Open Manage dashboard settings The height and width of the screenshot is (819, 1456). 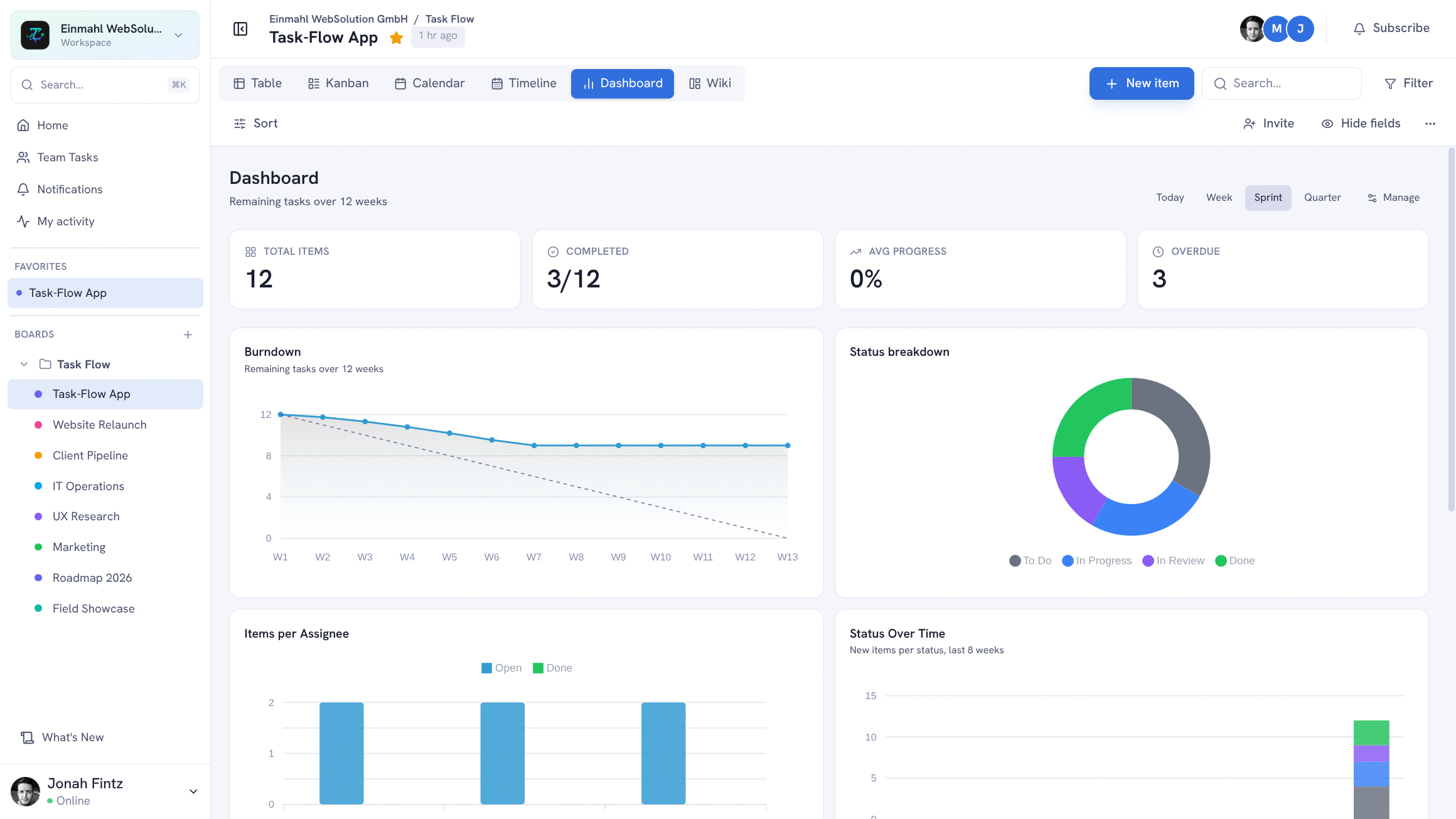(x=1393, y=198)
